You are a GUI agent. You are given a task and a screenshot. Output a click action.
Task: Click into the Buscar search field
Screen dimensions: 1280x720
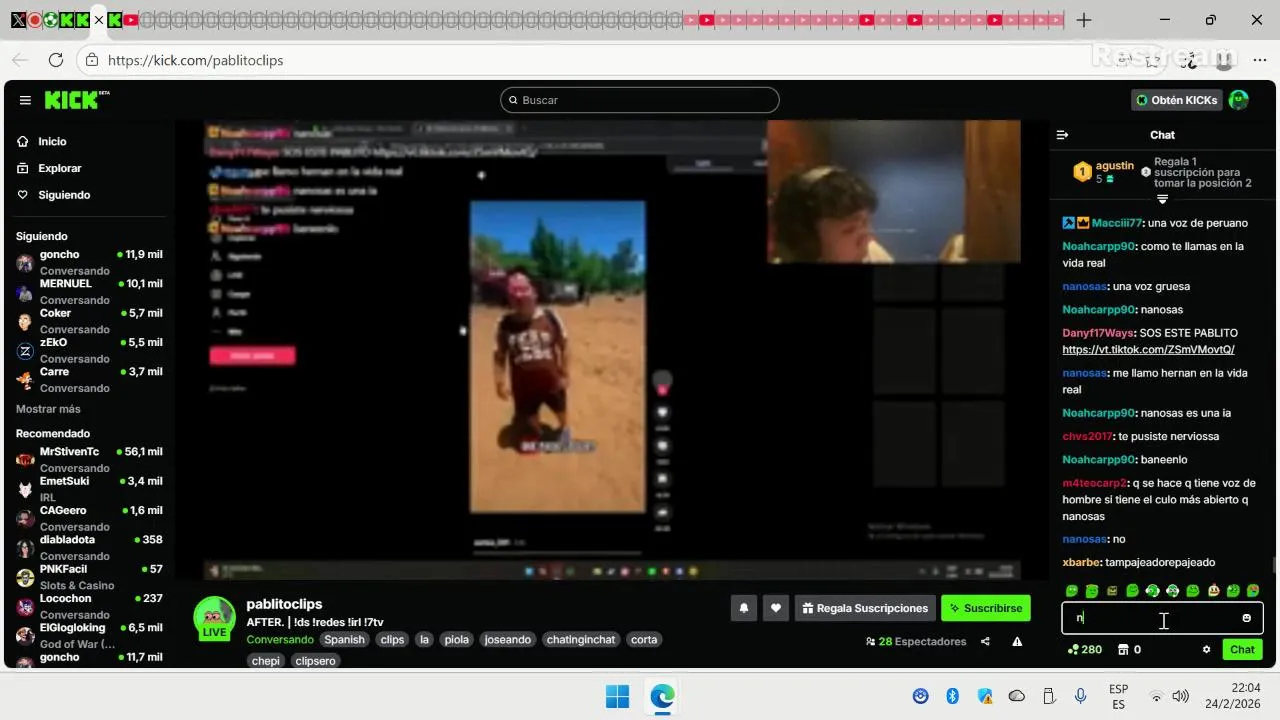pyautogui.click(x=640, y=100)
